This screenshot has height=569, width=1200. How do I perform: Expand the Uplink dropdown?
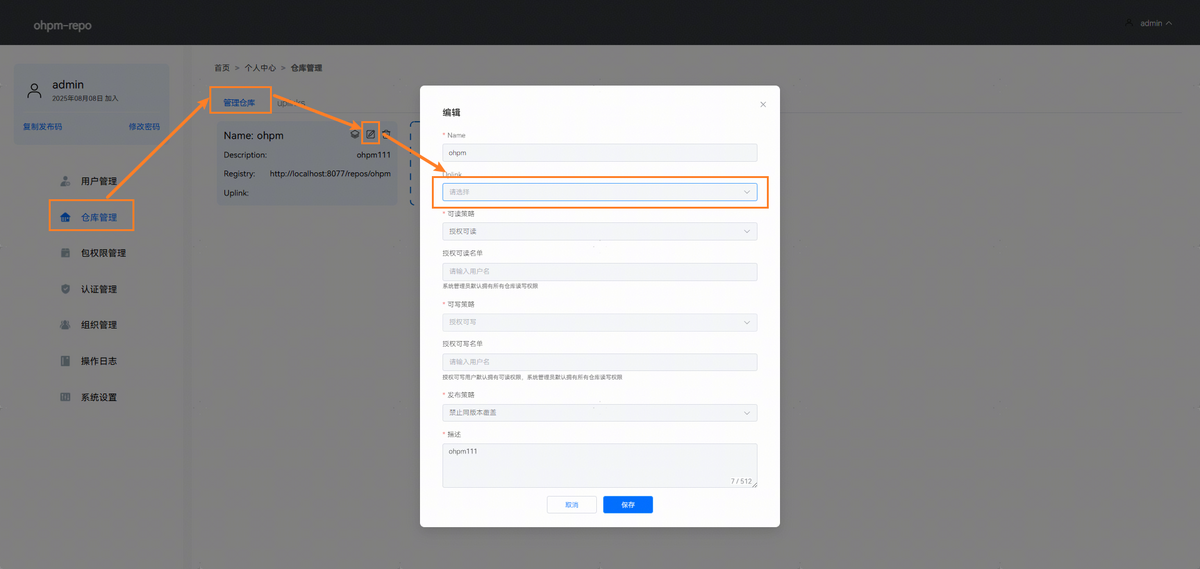coord(599,192)
